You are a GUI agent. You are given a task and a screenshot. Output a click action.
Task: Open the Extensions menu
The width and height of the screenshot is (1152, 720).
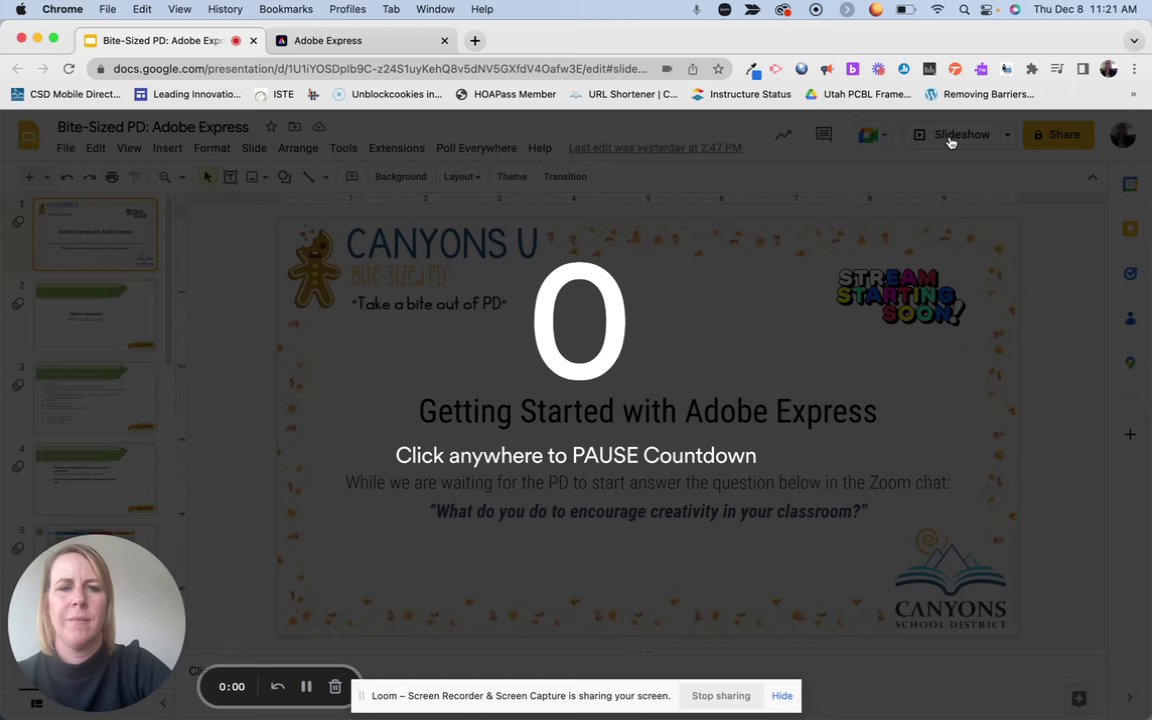[x=397, y=148]
